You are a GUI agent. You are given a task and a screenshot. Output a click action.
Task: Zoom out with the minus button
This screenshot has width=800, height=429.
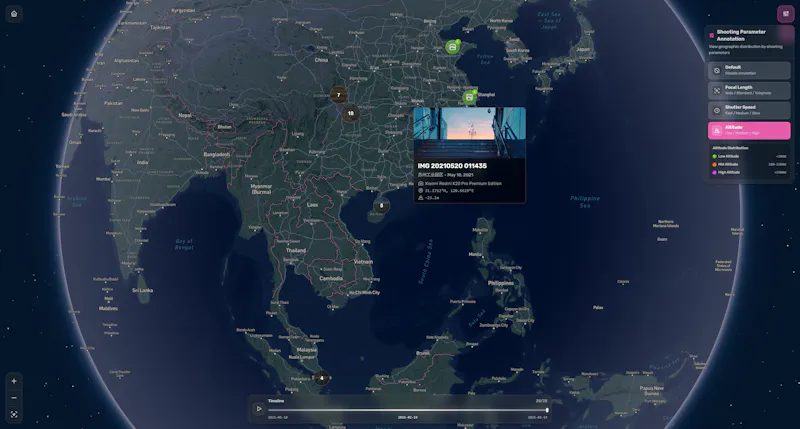[x=14, y=398]
